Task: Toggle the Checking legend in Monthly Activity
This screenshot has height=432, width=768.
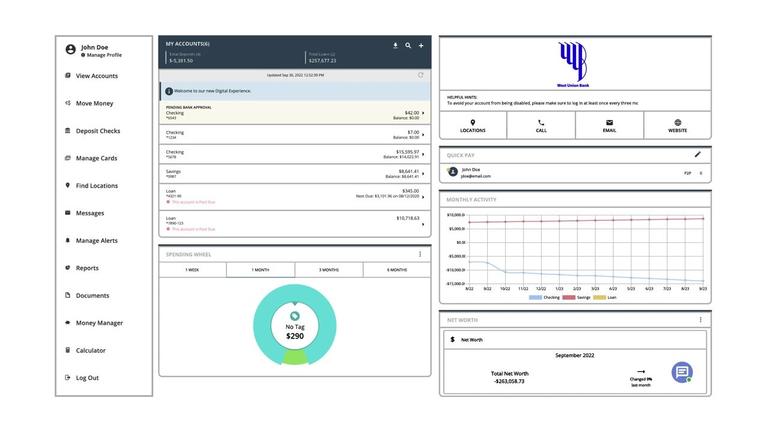Action: [x=544, y=297]
